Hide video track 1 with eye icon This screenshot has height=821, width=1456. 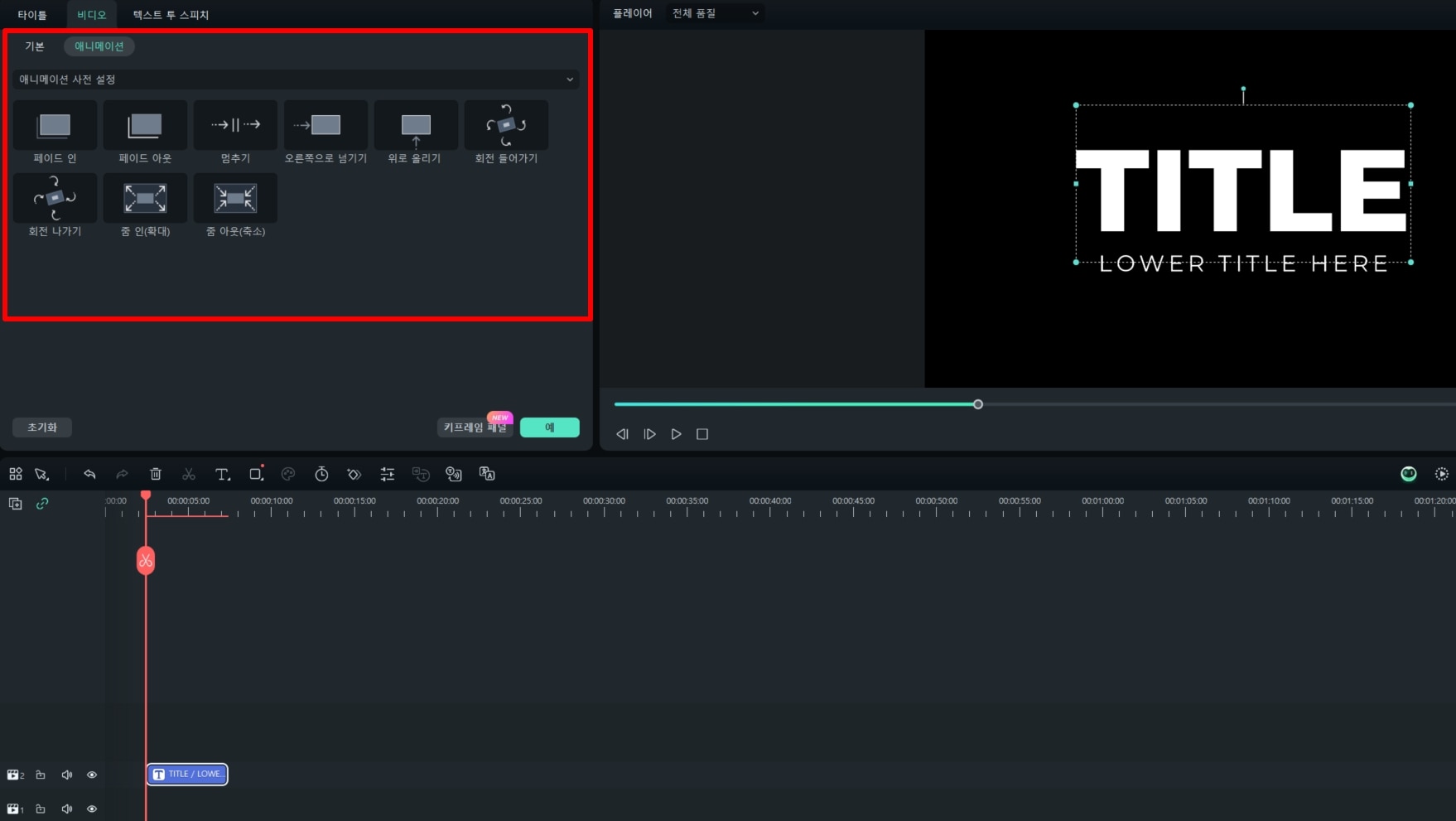[92, 809]
